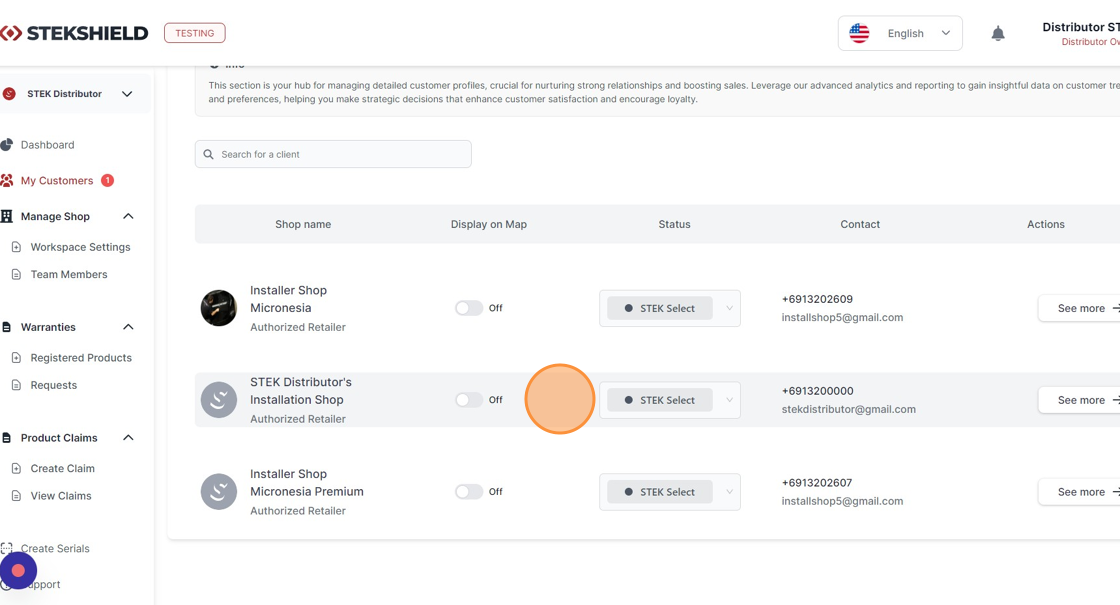
Task: Click the Product Claims section icon
Action: point(7,438)
